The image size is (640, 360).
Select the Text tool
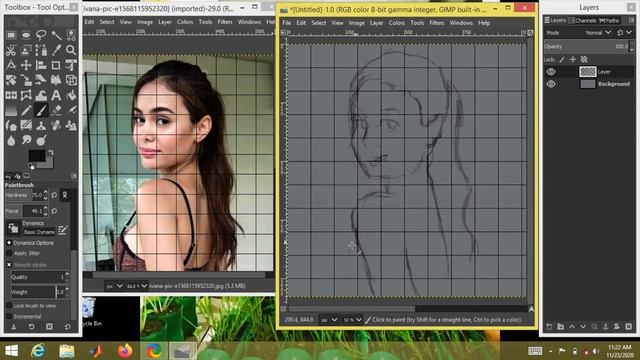56,95
